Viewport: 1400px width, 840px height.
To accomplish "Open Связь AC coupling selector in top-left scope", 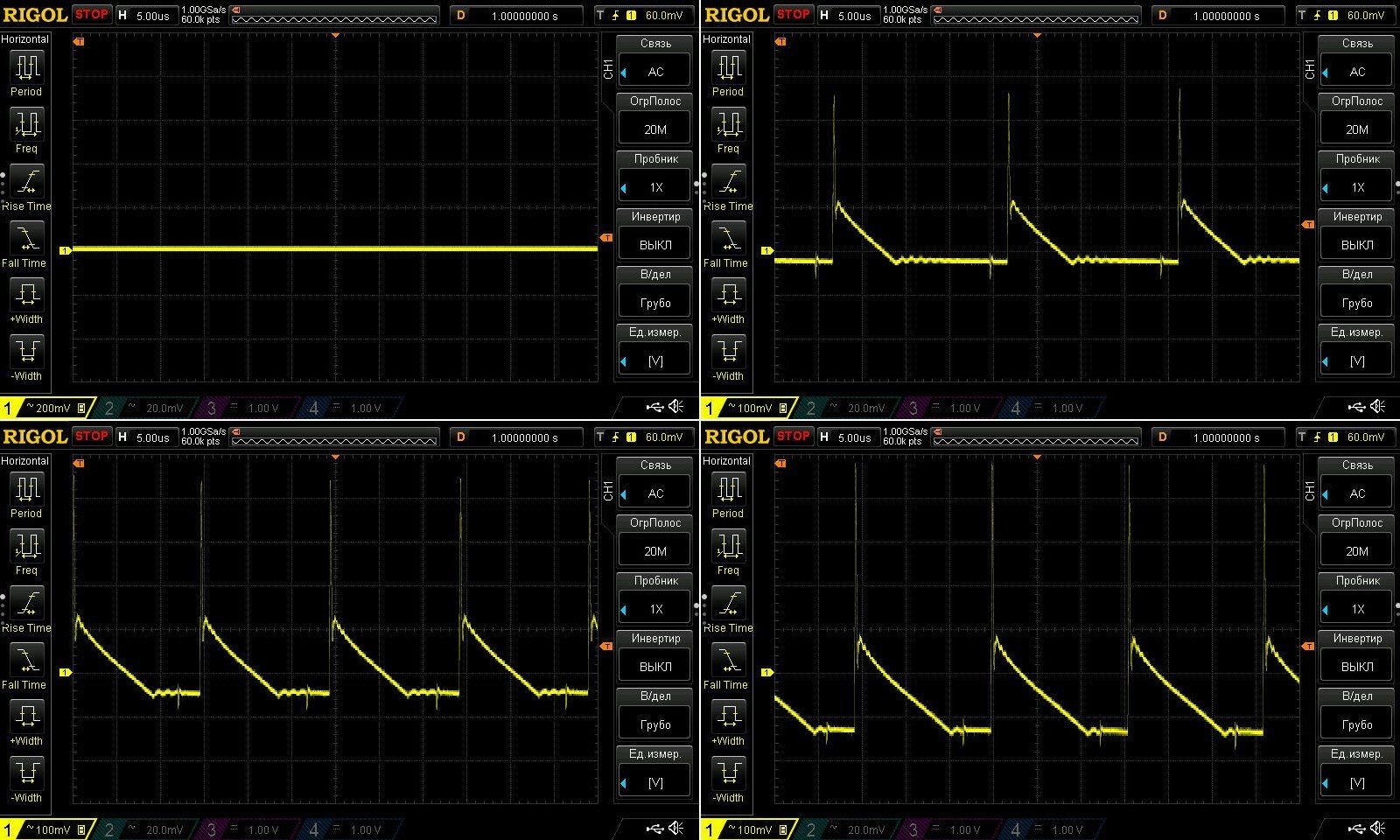I will point(654,72).
